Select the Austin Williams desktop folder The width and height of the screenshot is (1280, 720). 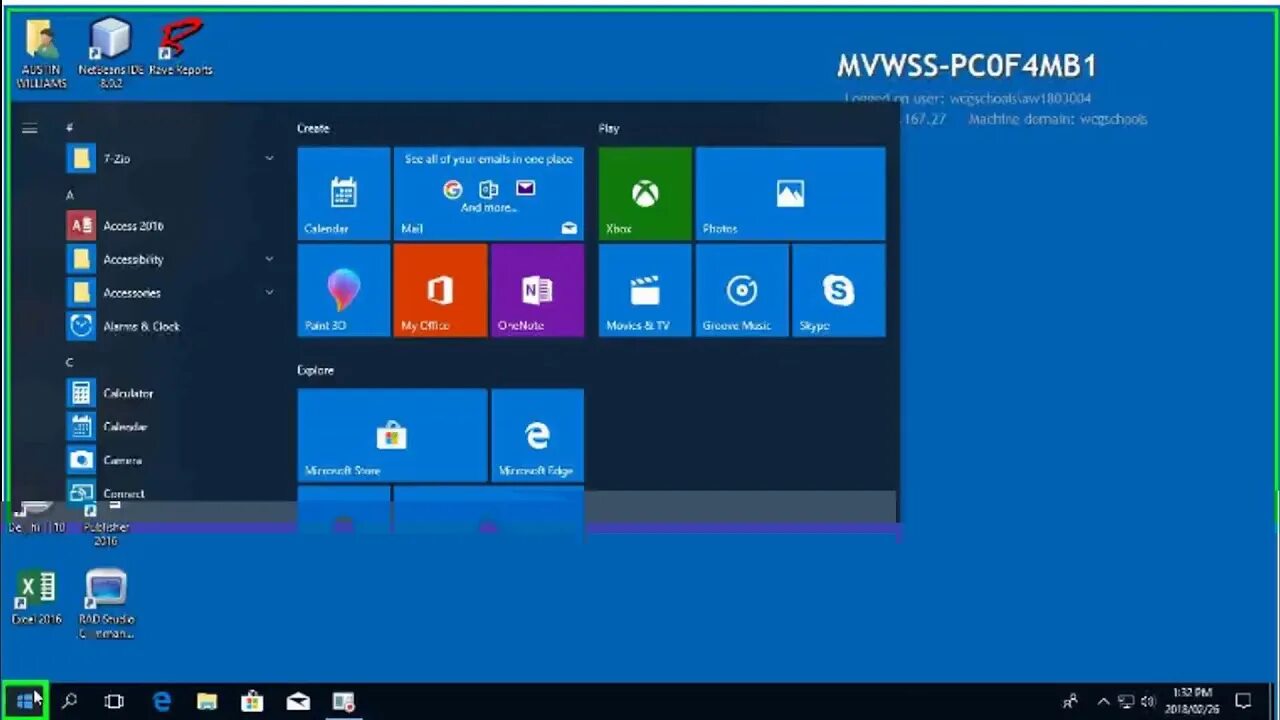tap(42, 54)
